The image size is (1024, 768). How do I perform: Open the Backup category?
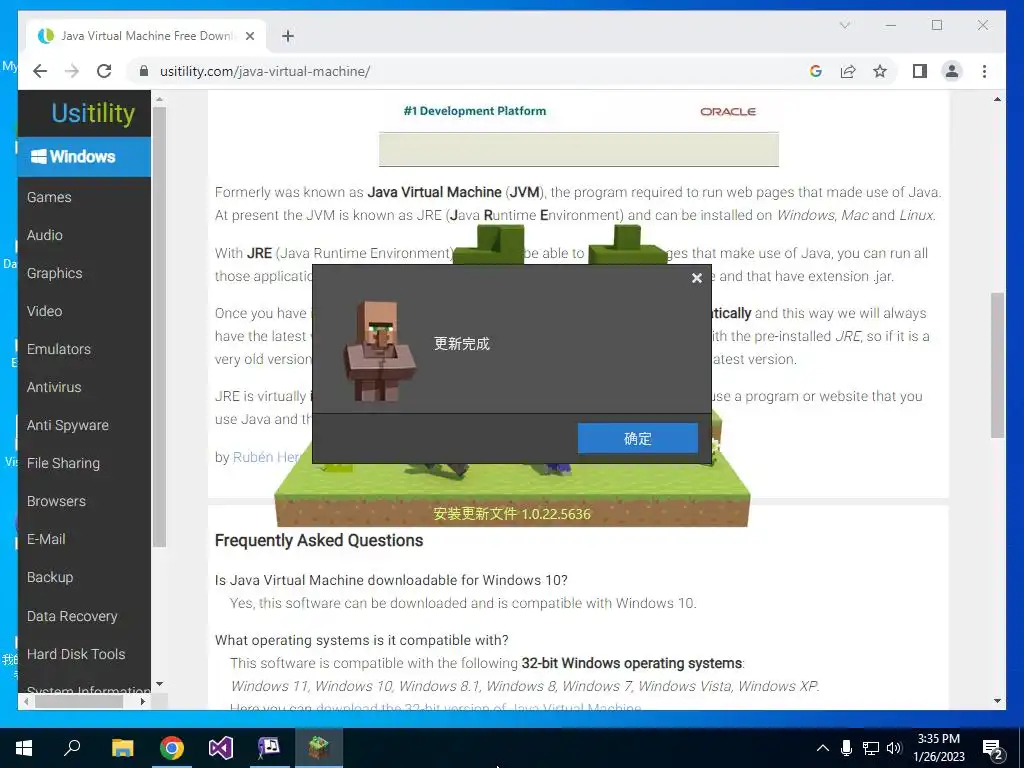point(50,577)
